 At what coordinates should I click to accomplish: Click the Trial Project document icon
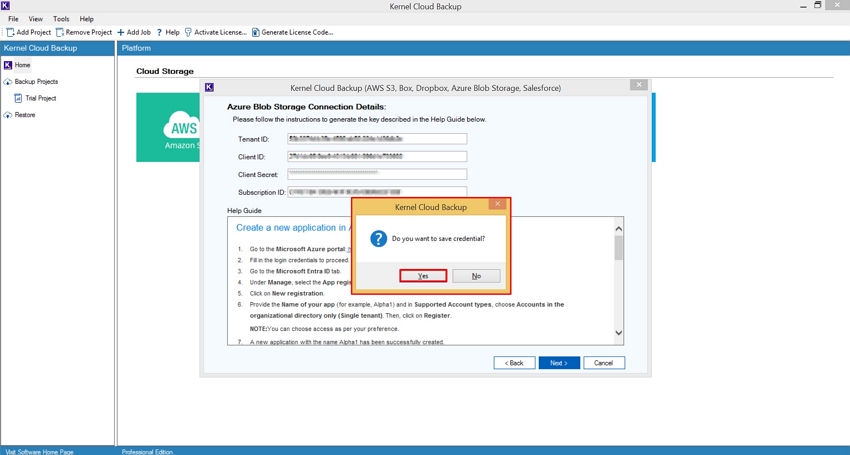[18, 98]
